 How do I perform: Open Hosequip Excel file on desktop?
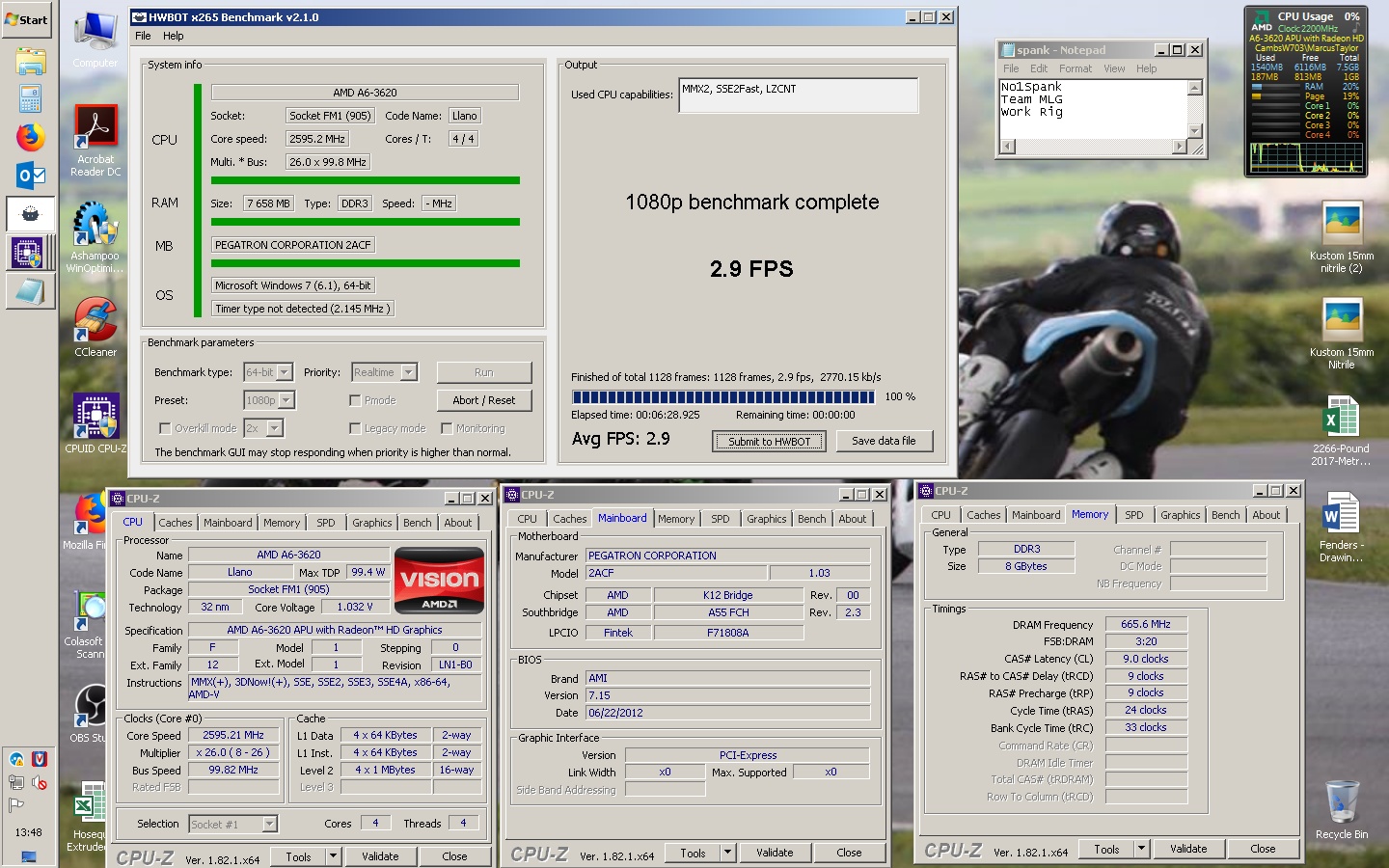pyautogui.click(x=89, y=816)
